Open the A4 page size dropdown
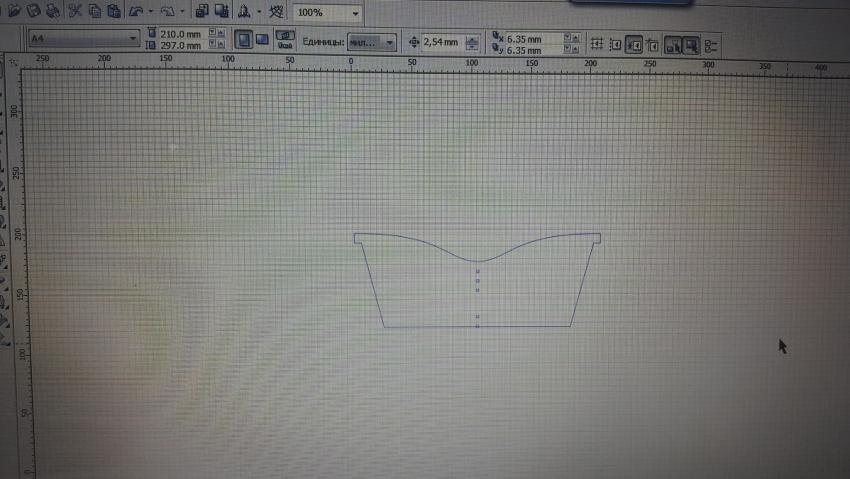The height and width of the screenshot is (479, 850). [x=133, y=39]
